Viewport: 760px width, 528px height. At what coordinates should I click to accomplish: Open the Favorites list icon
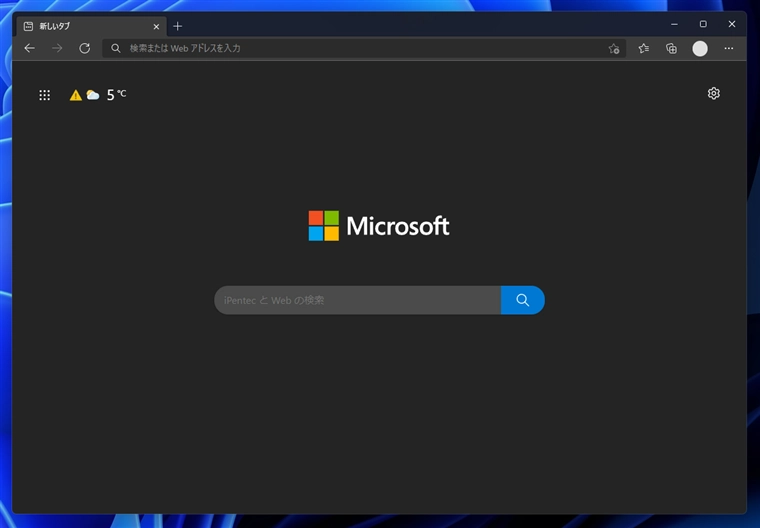point(644,48)
